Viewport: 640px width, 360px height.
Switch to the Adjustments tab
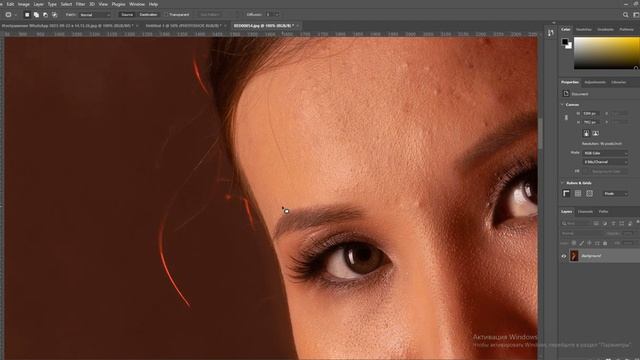coord(595,82)
